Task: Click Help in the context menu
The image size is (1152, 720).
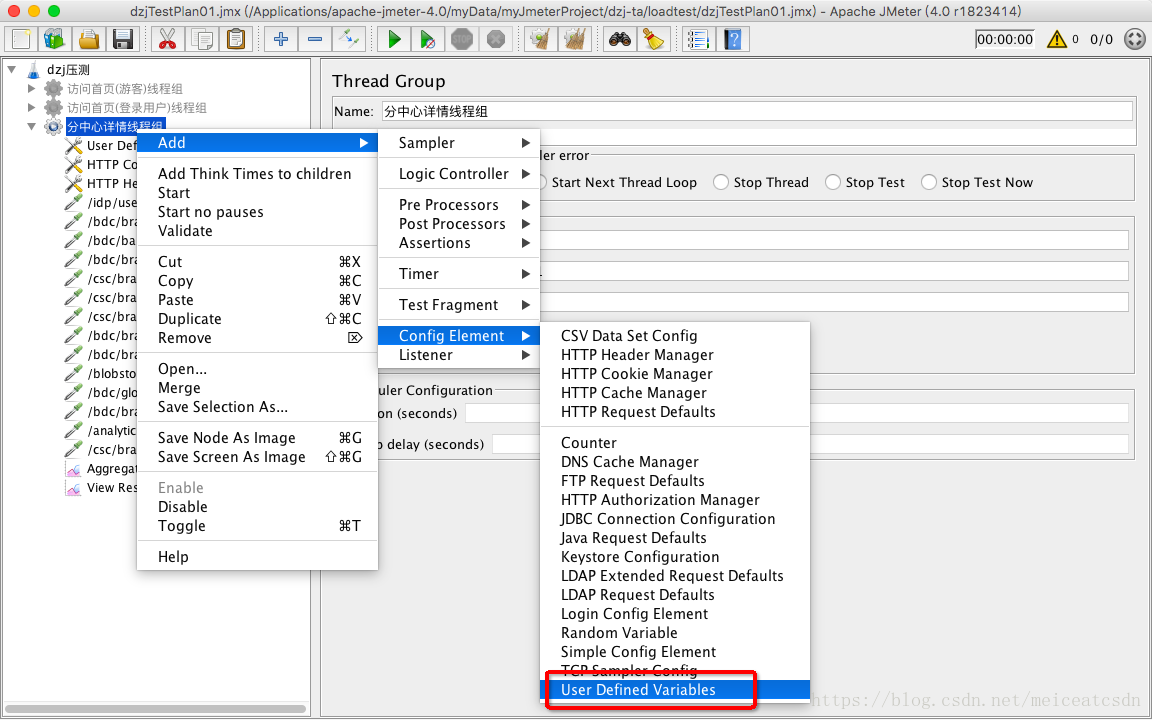Action: (x=257, y=557)
